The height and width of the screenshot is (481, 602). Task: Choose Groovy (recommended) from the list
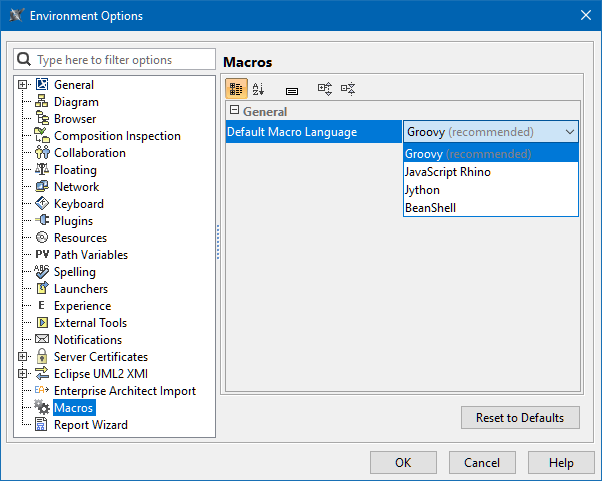(491, 154)
